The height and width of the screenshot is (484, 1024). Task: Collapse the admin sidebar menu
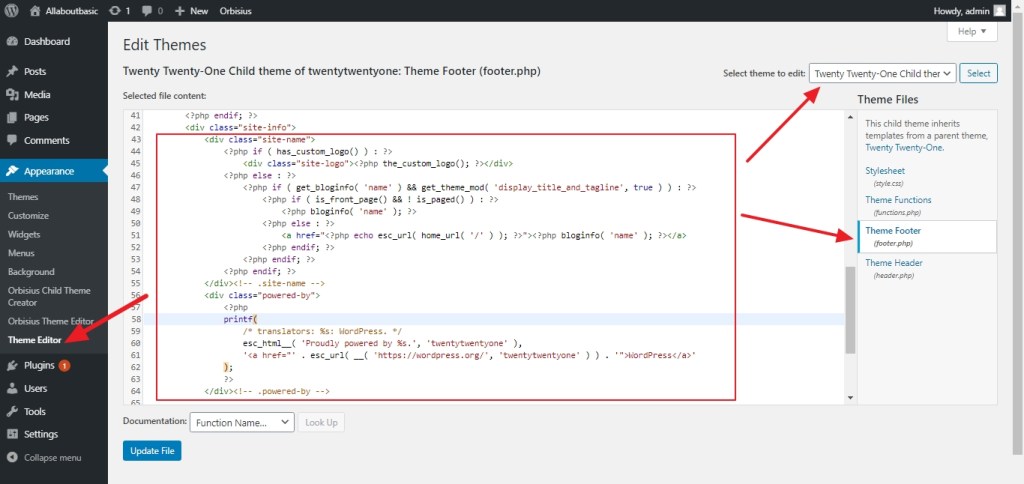pos(52,457)
